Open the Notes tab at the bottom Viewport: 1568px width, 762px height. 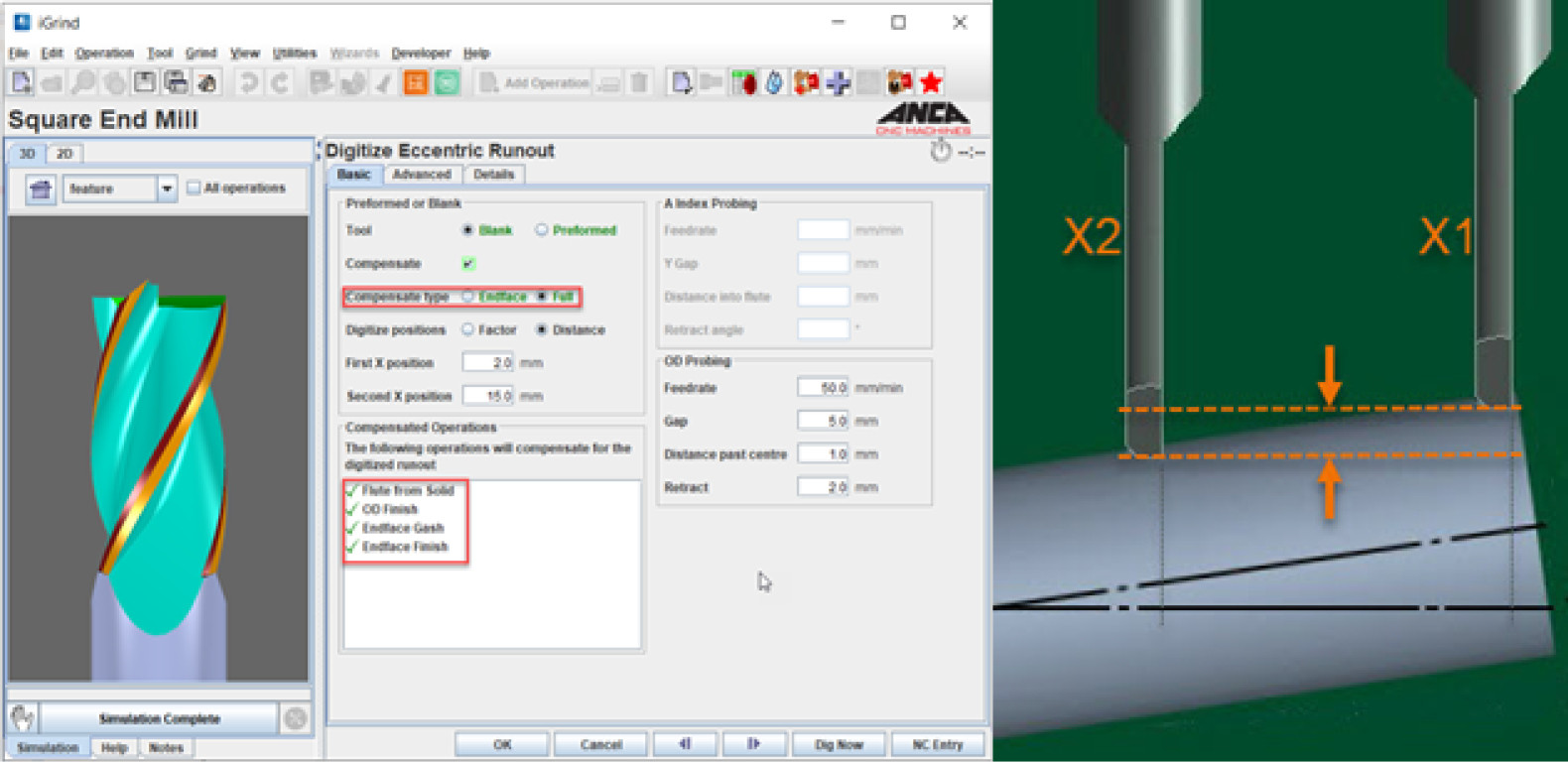pos(166,748)
